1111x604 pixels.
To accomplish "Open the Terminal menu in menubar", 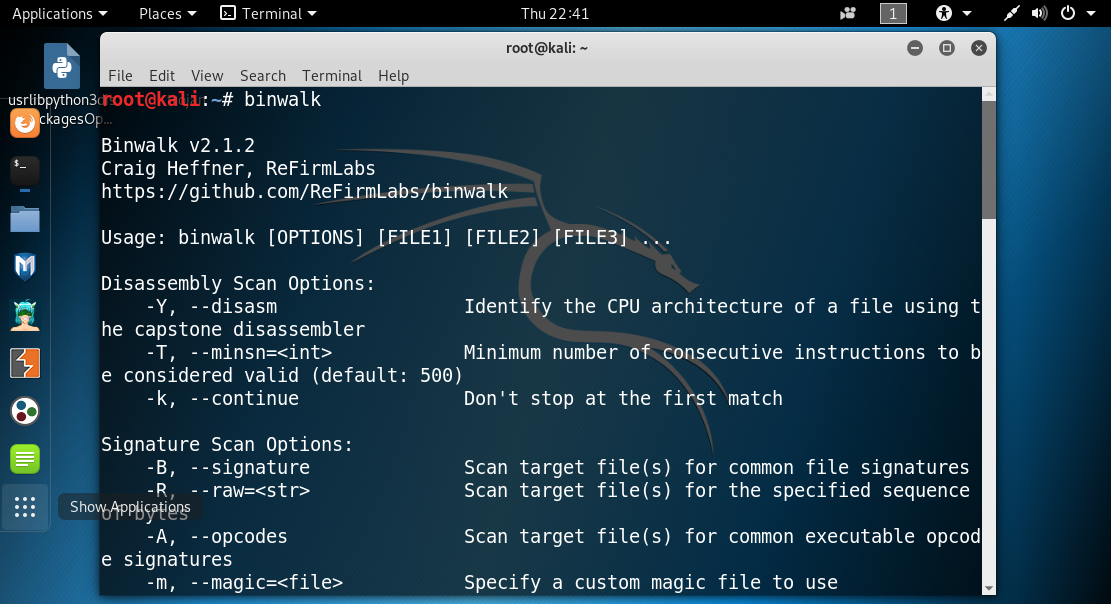I will tap(332, 76).
